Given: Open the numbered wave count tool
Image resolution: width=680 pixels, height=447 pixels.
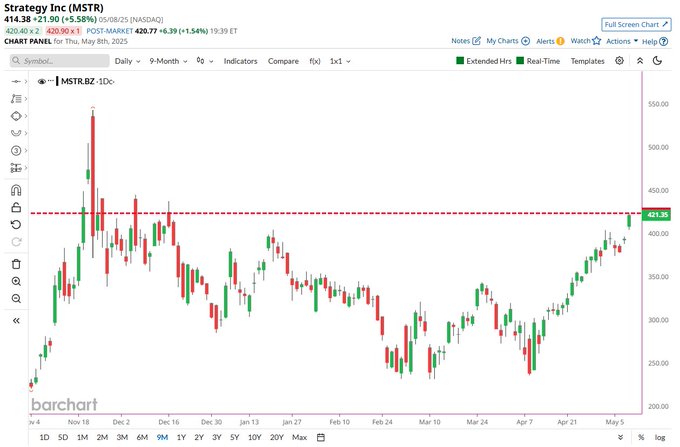Looking at the screenshot, I should click(x=16, y=150).
